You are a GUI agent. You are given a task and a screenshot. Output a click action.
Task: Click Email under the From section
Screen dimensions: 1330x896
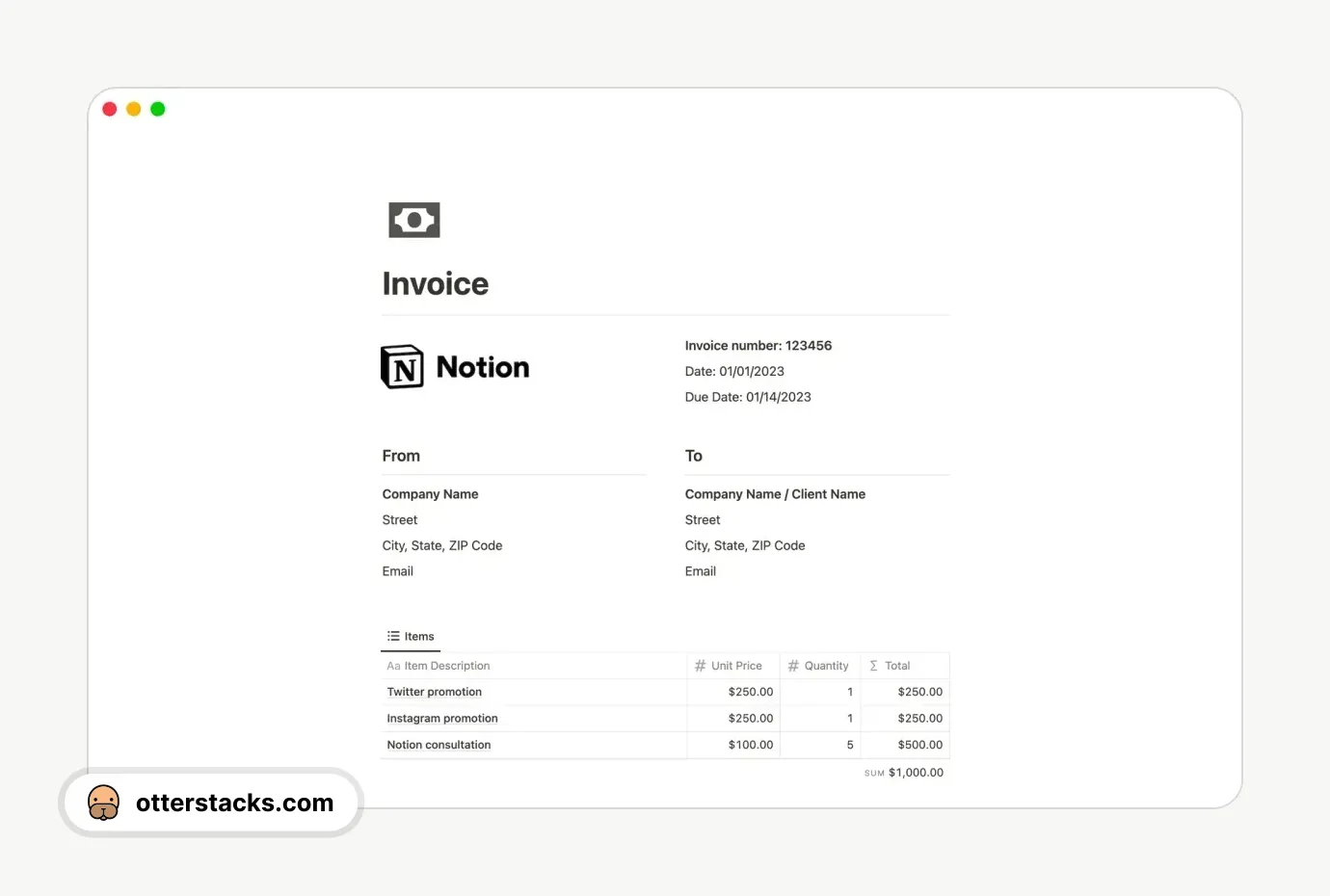(x=398, y=571)
